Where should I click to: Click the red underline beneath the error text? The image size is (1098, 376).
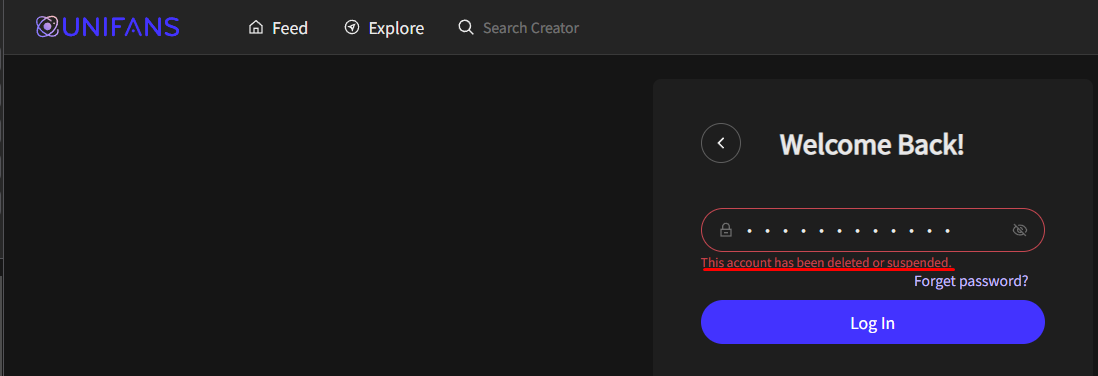(x=828, y=270)
